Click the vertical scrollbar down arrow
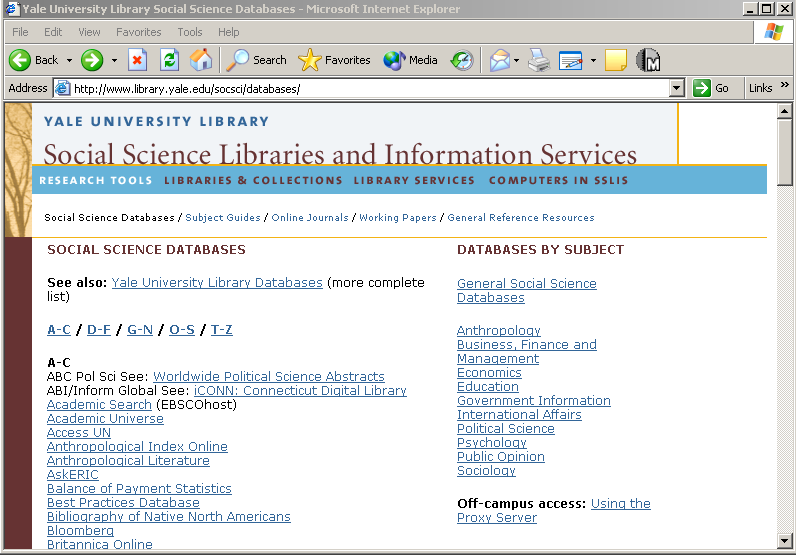The image size is (796, 555). pyautogui.click(x=785, y=540)
